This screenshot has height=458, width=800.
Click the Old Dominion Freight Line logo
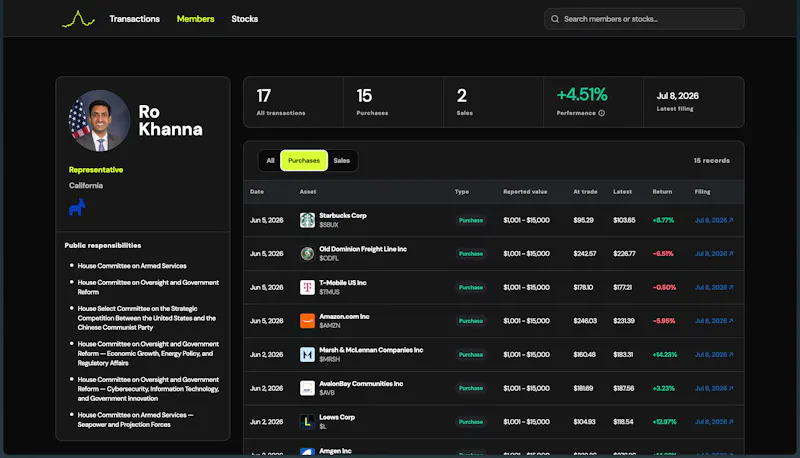(307, 253)
